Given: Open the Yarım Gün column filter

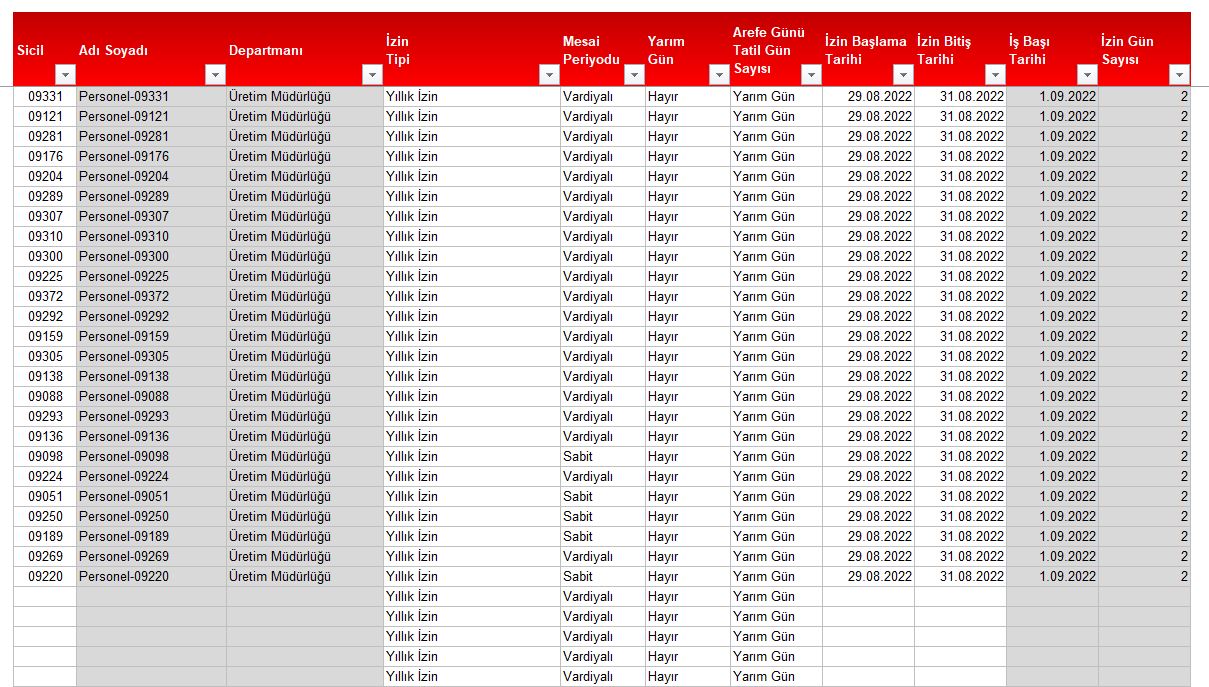Looking at the screenshot, I should click(719, 75).
